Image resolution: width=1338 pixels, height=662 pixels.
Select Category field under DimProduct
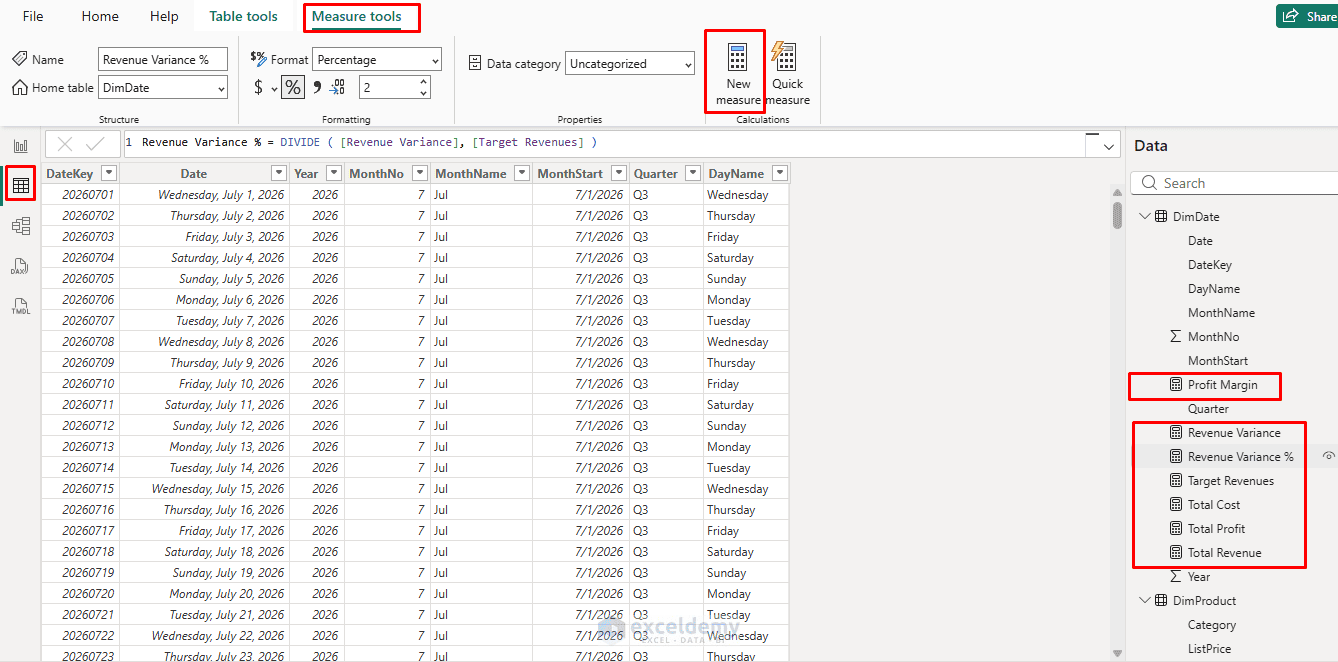1212,625
